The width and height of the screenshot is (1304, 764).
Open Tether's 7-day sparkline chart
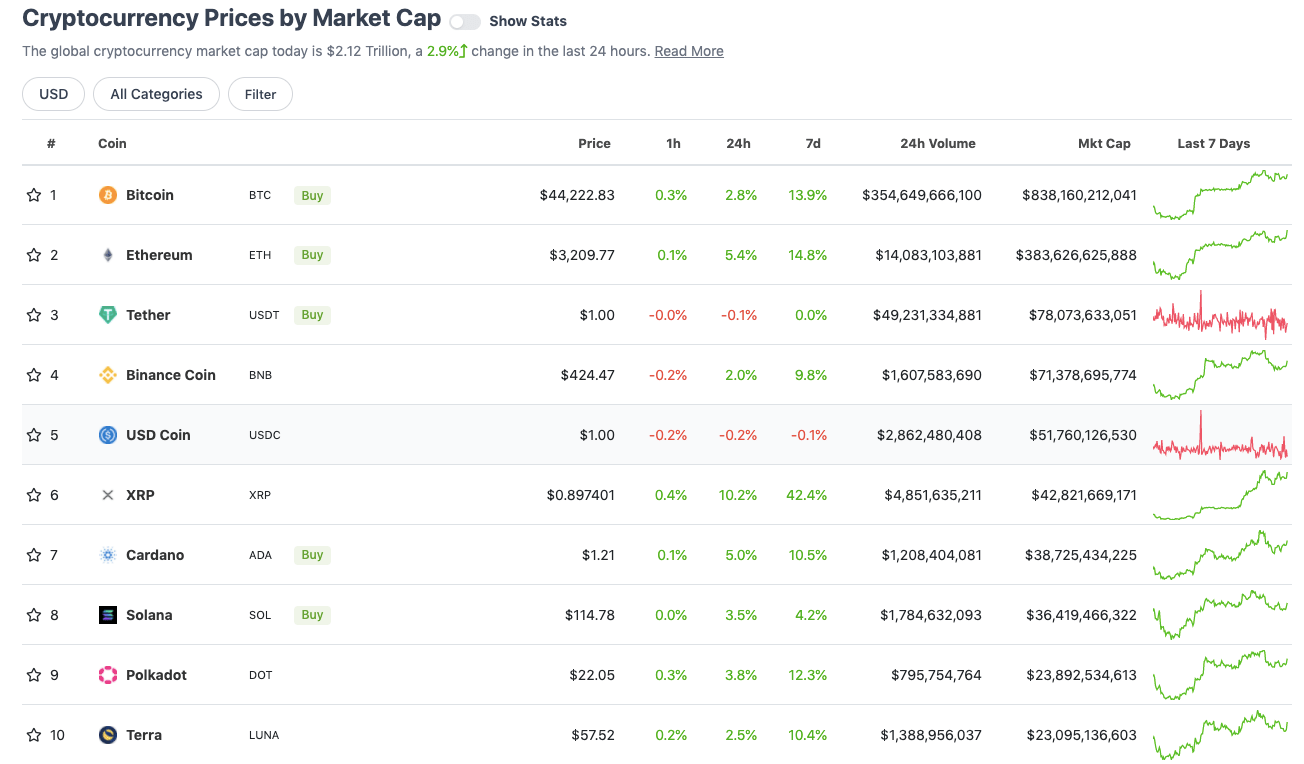click(1220, 315)
